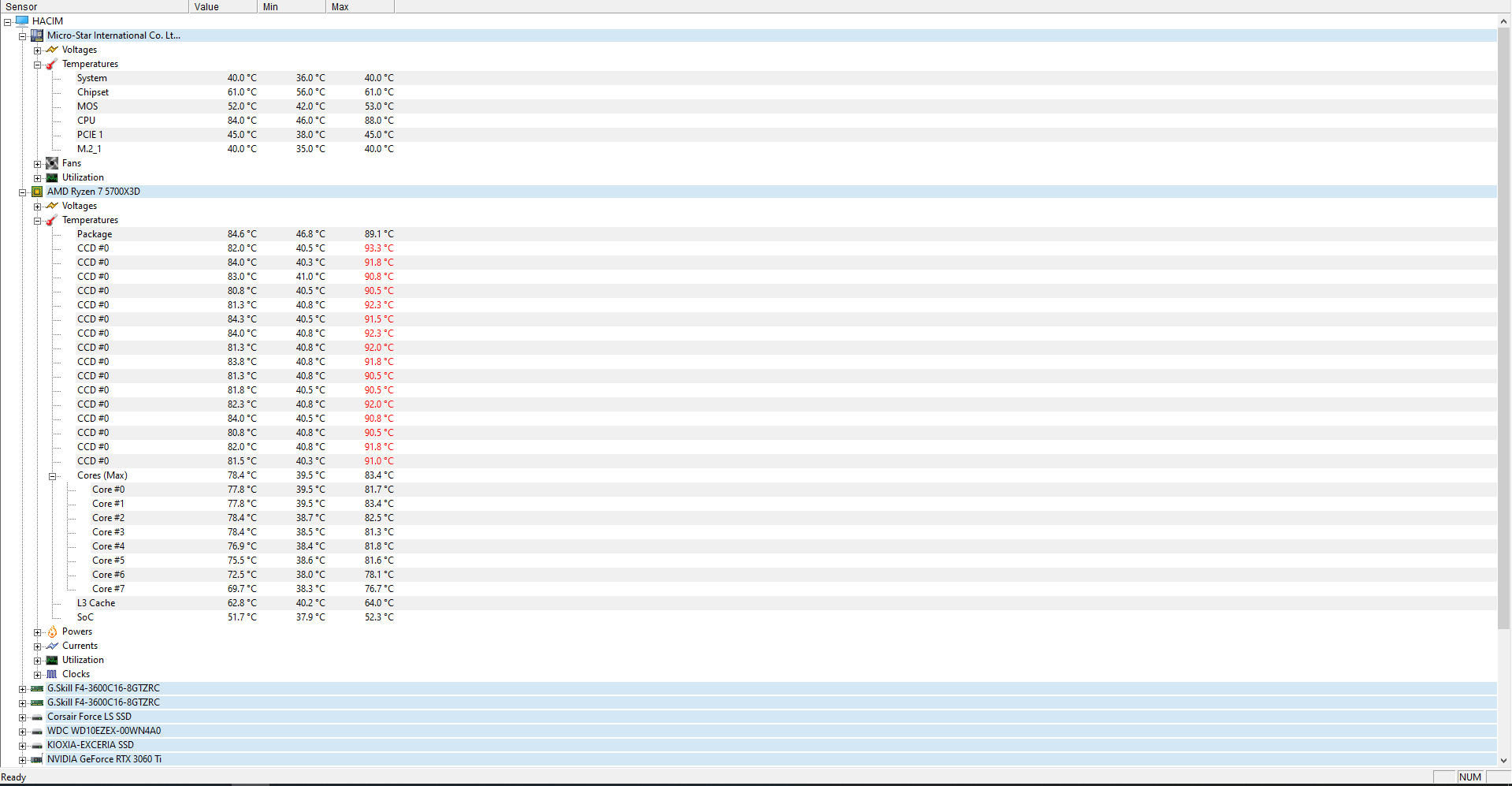Click the Clocks icon
The height and width of the screenshot is (786, 1512).
point(52,674)
